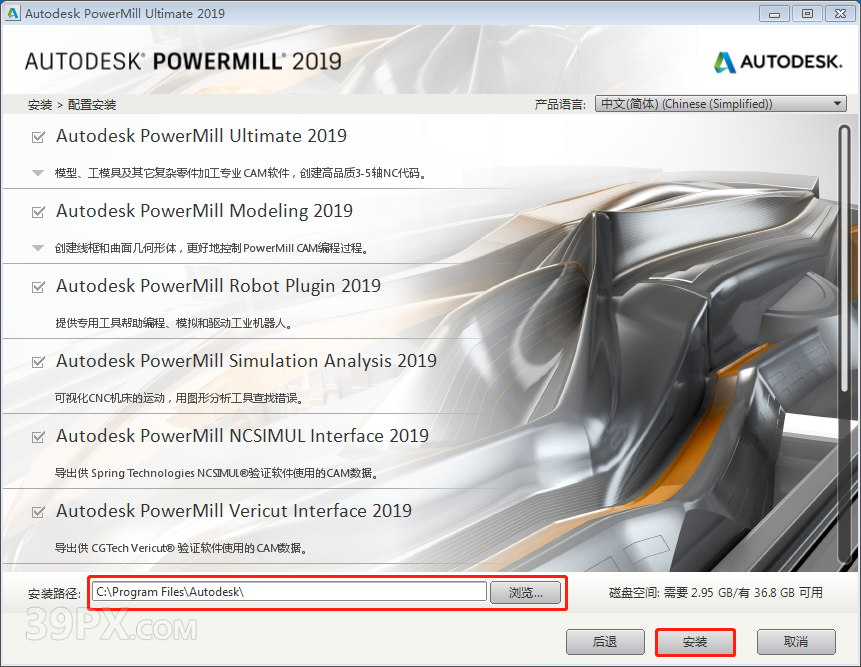This screenshot has width=861, height=667.
Task: Toggle PowerMill Simulation Analysis 2019 checkbox
Action: (x=38, y=362)
